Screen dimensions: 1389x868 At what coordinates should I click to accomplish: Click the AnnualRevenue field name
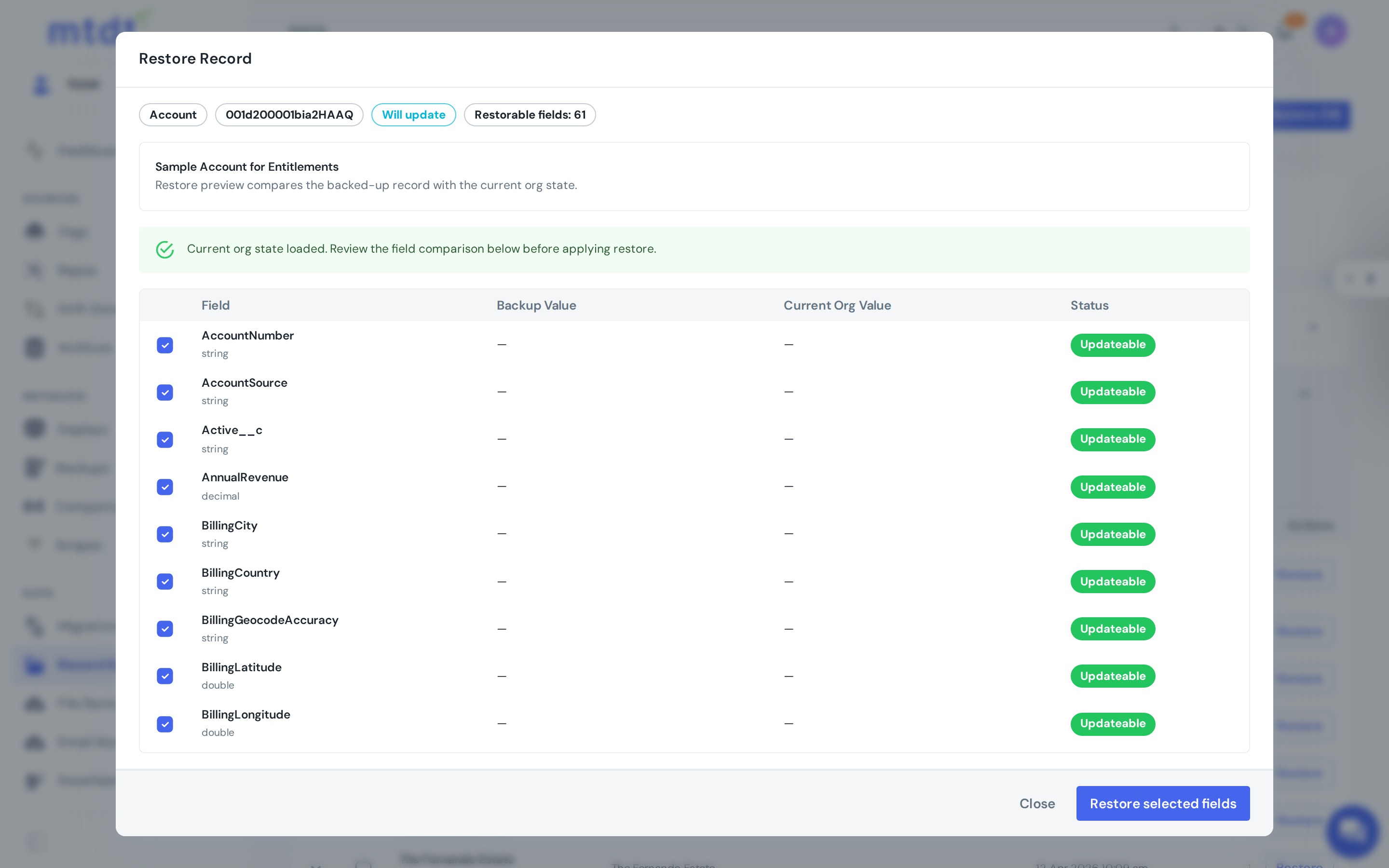pos(245,477)
